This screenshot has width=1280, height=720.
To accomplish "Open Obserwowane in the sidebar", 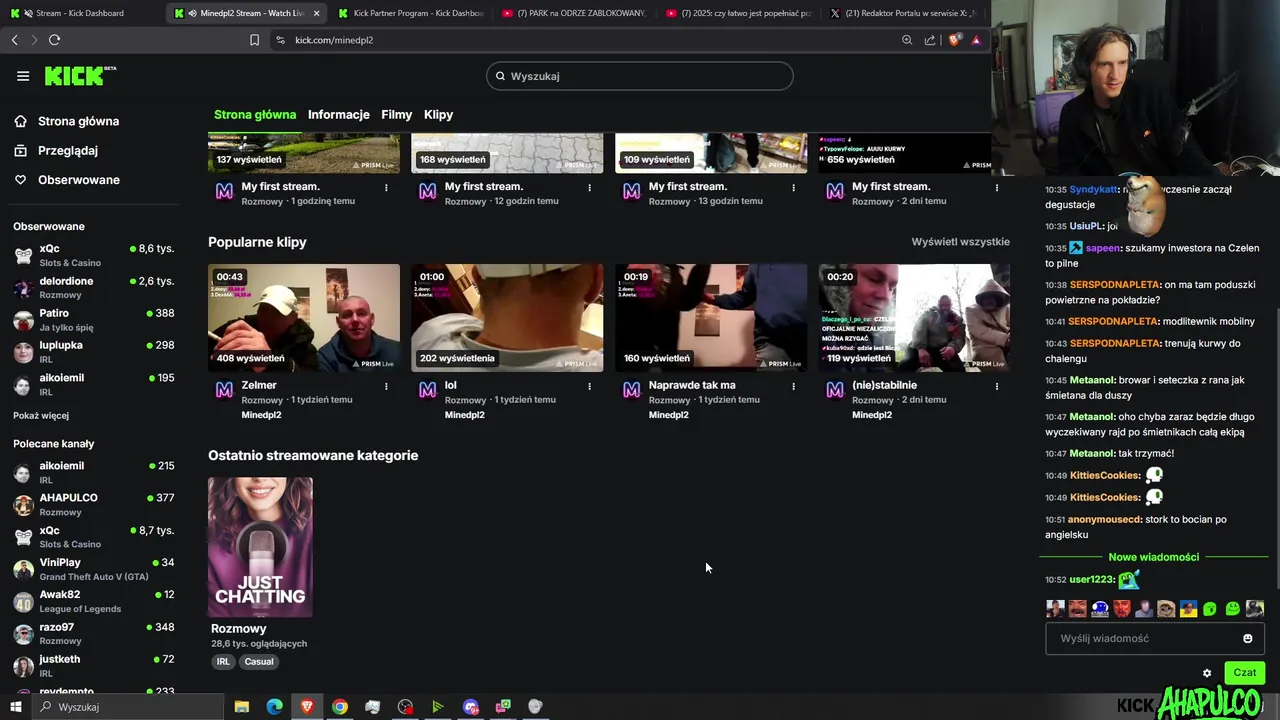I will coord(67,180).
